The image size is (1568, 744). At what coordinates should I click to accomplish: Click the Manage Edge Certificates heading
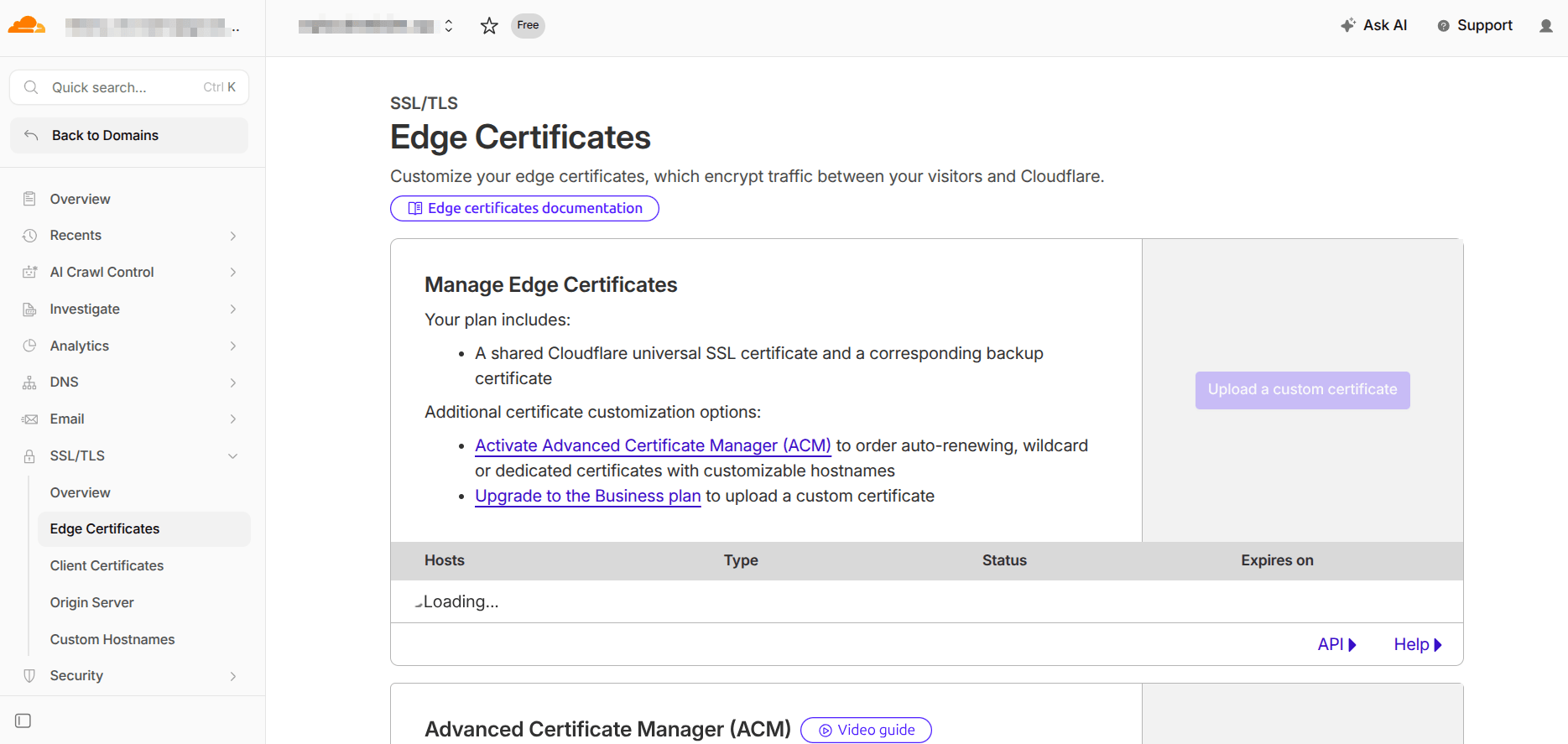(551, 285)
